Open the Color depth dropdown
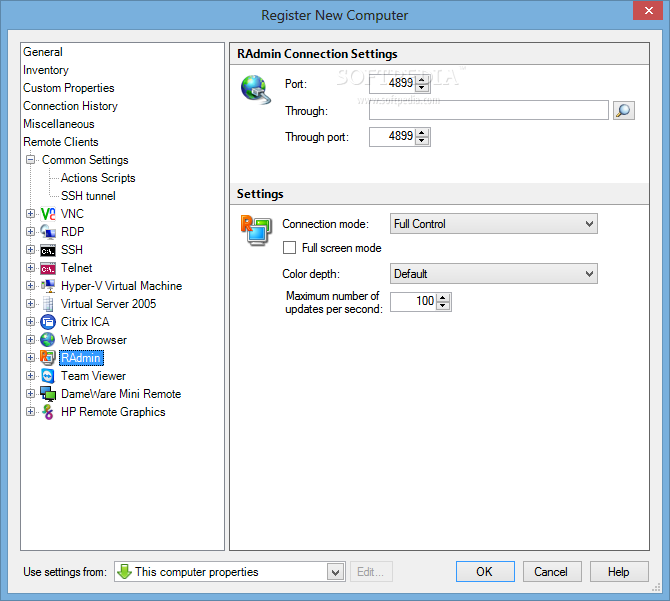This screenshot has width=670, height=601. point(494,274)
